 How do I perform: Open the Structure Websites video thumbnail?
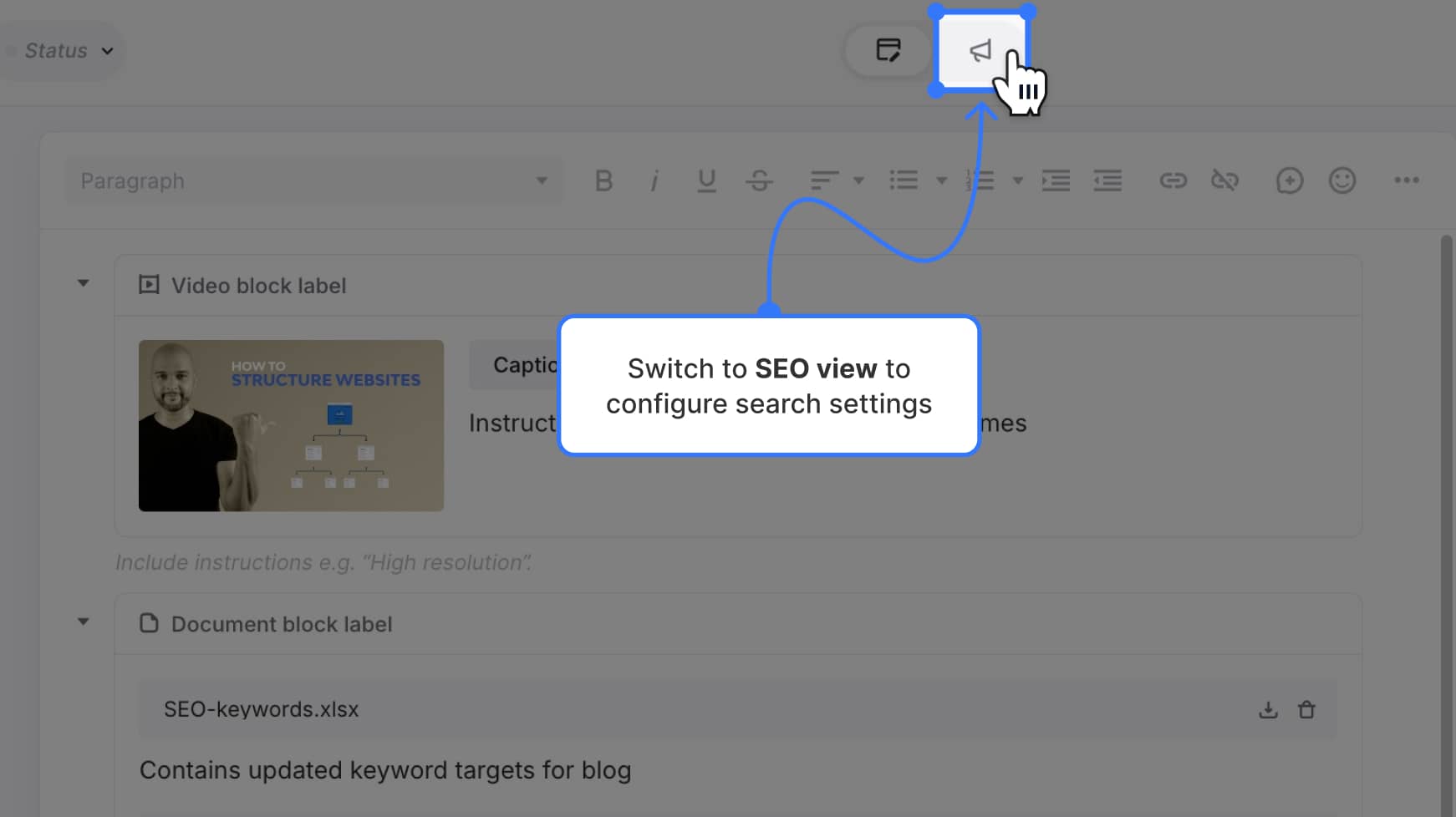pyautogui.click(x=291, y=425)
